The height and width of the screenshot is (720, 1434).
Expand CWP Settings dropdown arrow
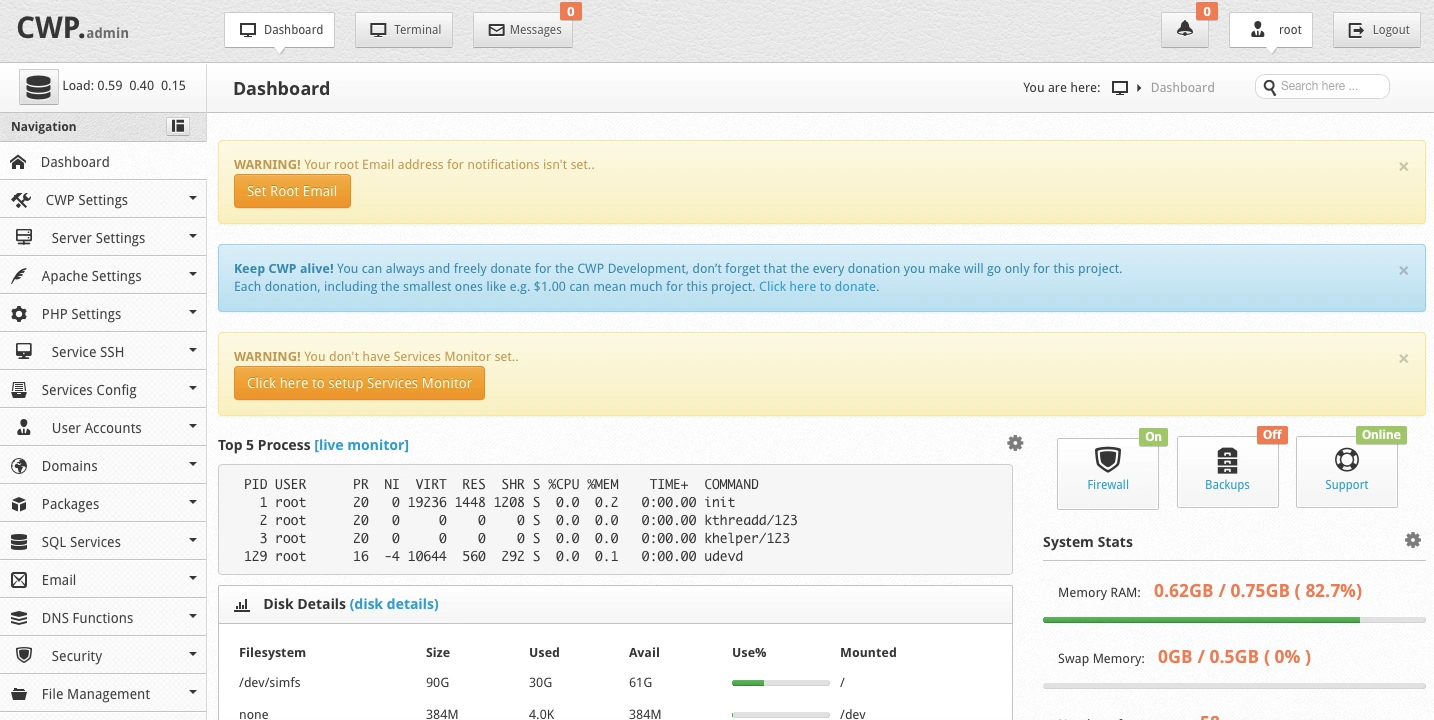point(192,198)
